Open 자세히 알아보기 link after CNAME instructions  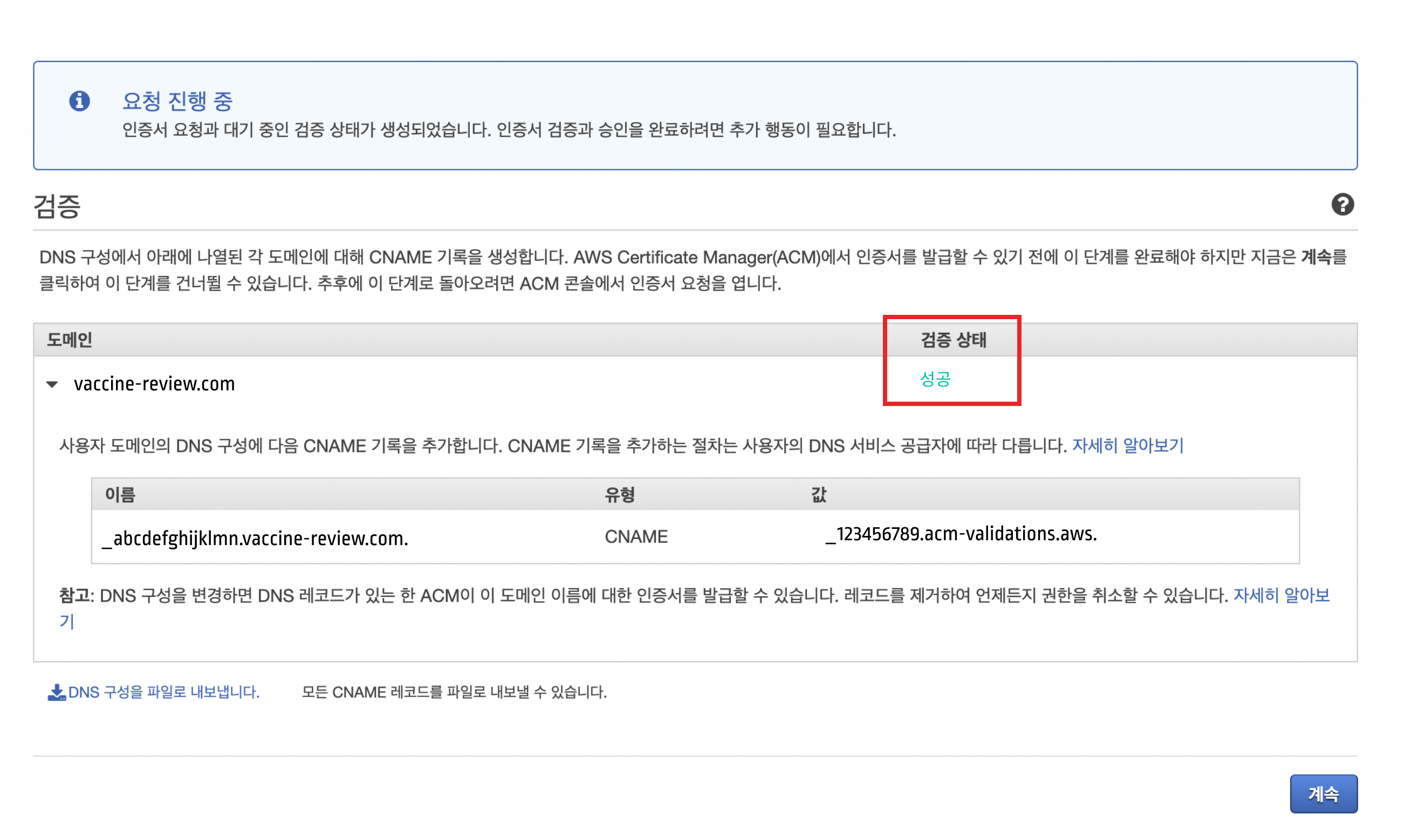coord(1127,445)
